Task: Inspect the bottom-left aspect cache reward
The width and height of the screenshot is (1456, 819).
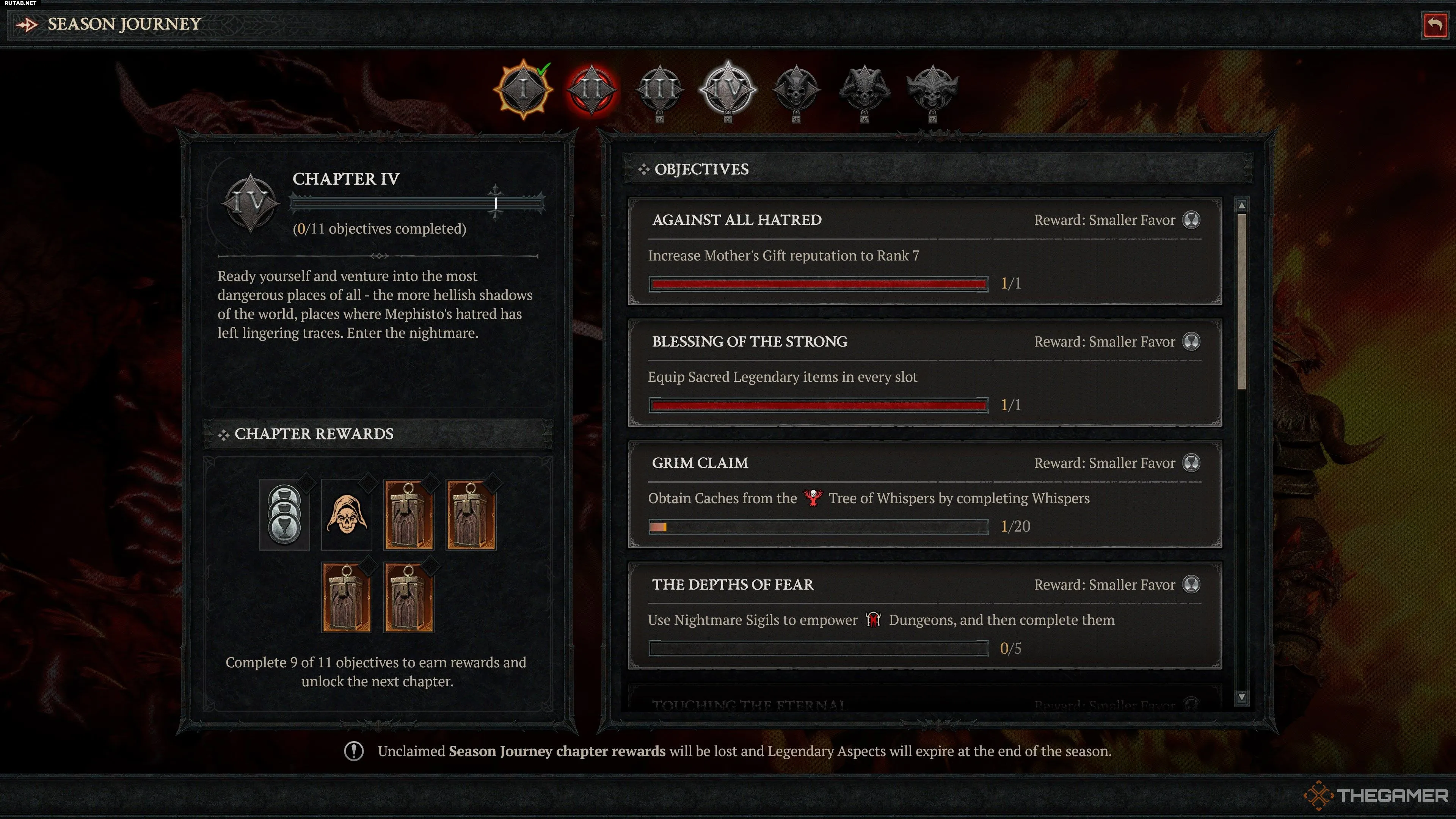Action: (x=347, y=597)
